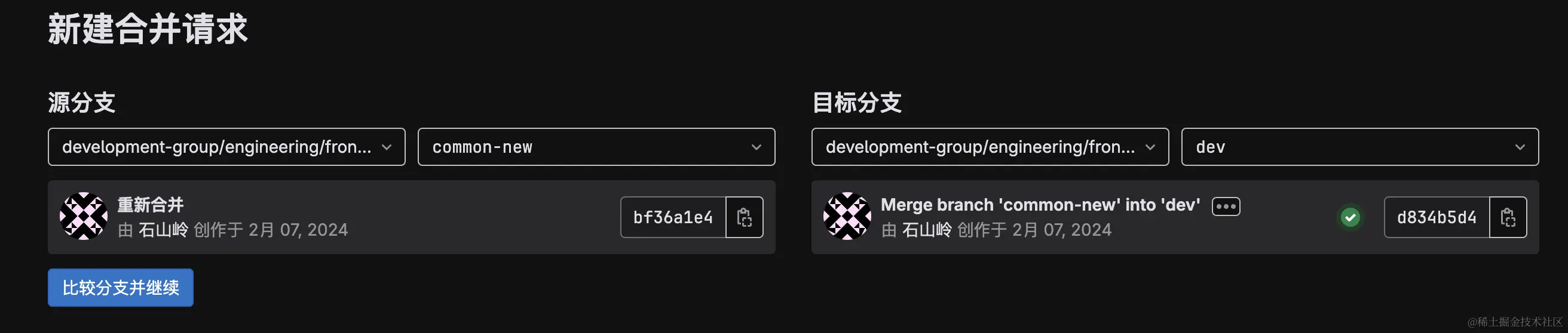Open target branch dev dropdown
Screen dimensions: 1568x333
(x=1360, y=146)
